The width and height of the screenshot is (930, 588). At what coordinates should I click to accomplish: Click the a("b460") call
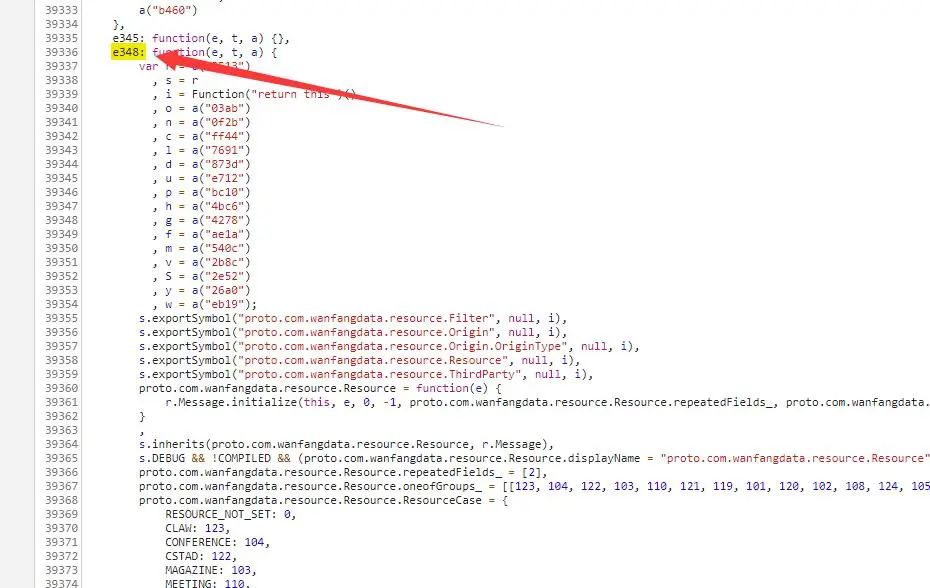(x=168, y=10)
